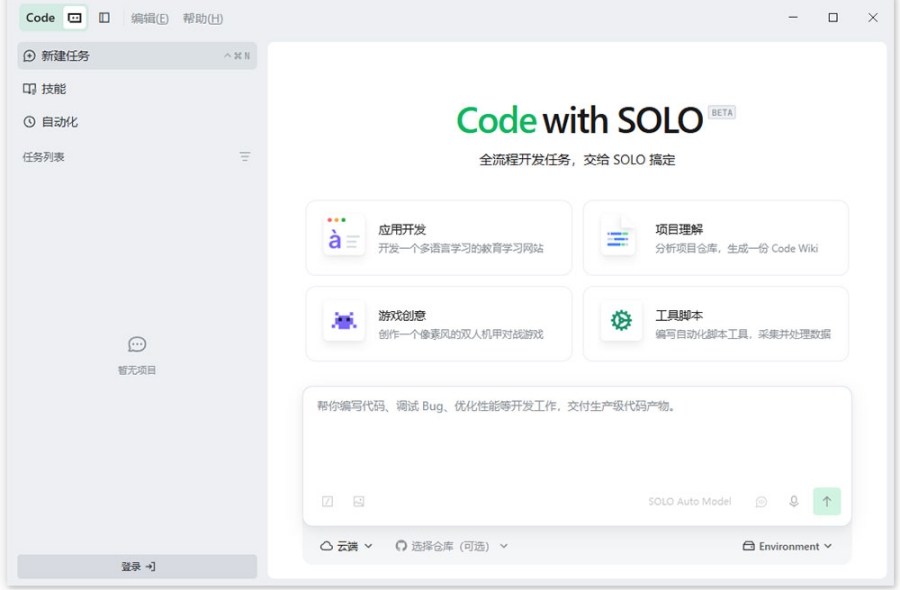The width and height of the screenshot is (900, 590).
Task: Click the 任务列表 heading
Action: coord(44,157)
